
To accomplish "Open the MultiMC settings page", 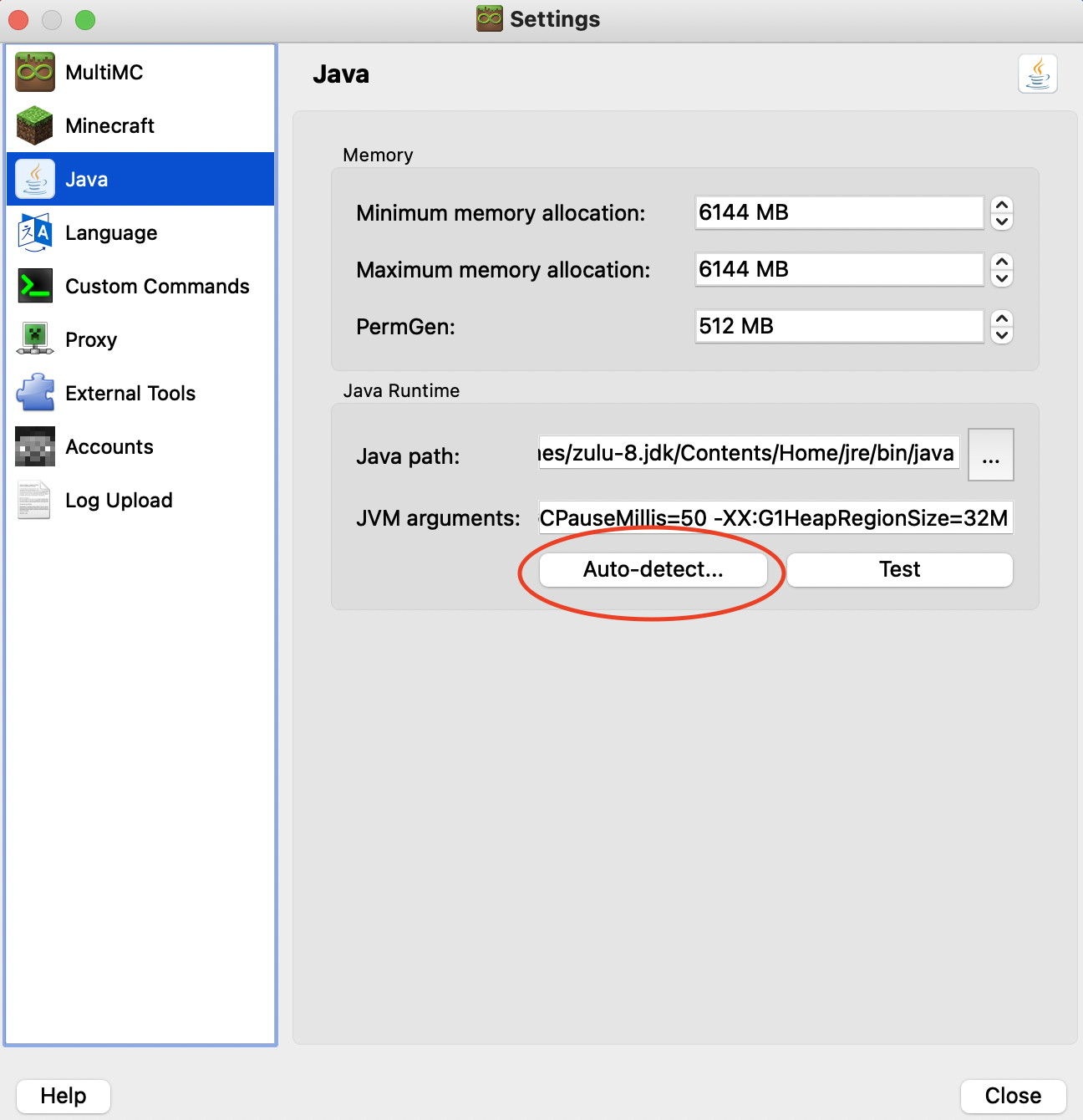I will (x=140, y=72).
